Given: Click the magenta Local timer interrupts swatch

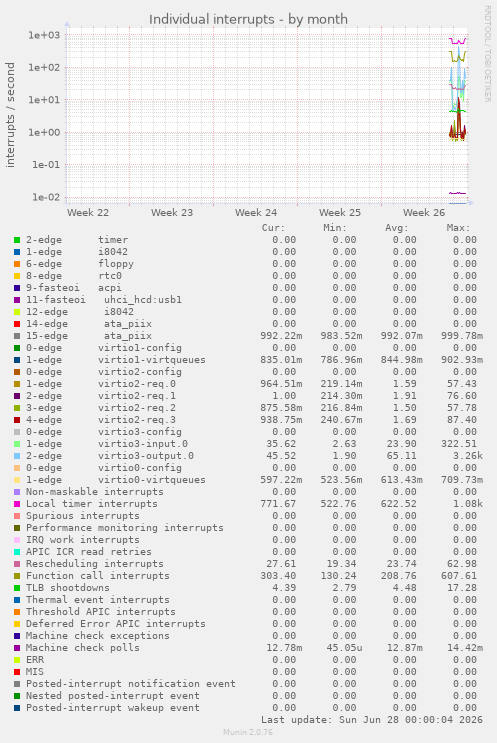Looking at the screenshot, I should coord(17,504).
